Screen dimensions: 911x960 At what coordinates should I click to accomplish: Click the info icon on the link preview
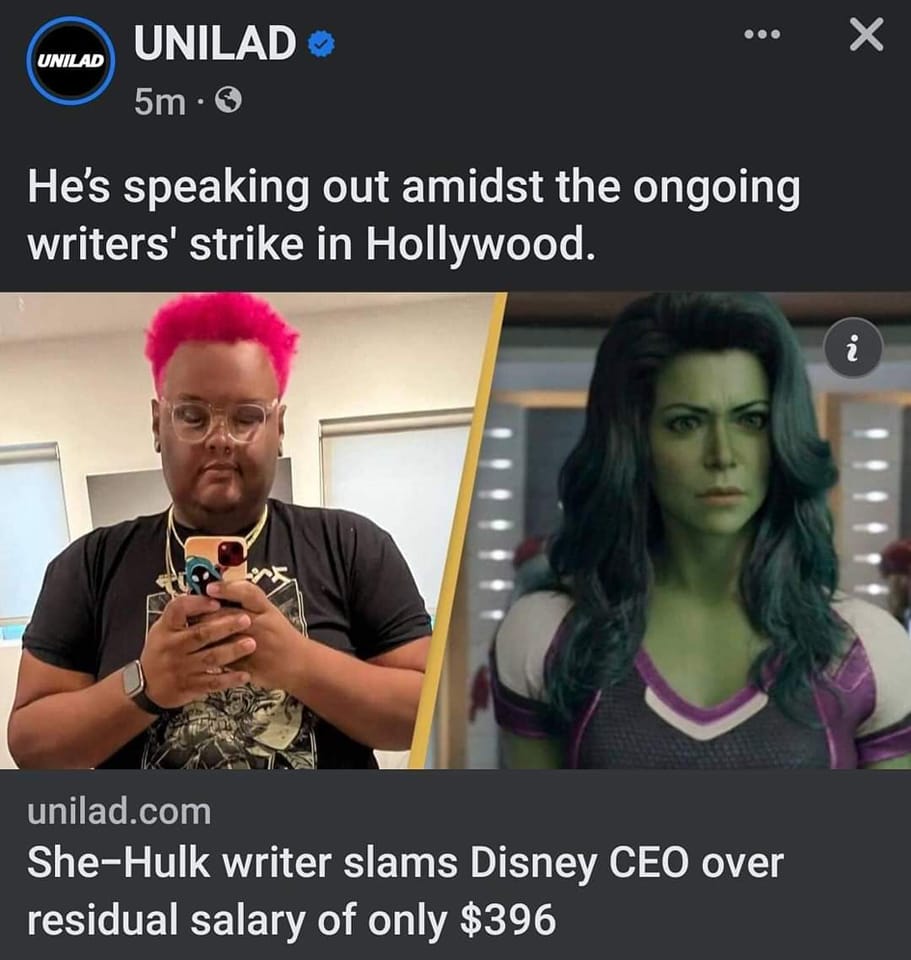(853, 350)
